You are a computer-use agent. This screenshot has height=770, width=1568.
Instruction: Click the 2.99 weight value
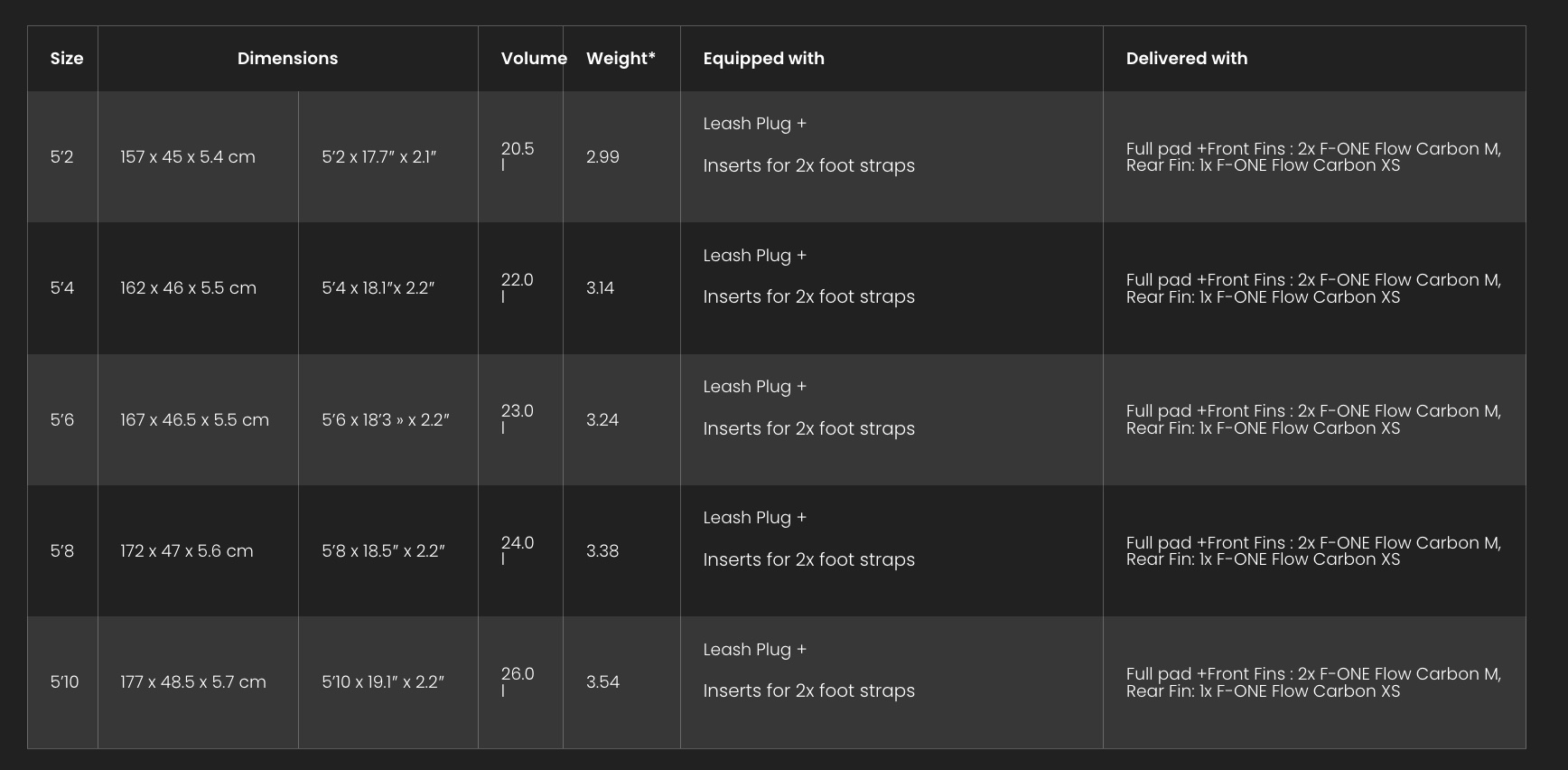602,157
